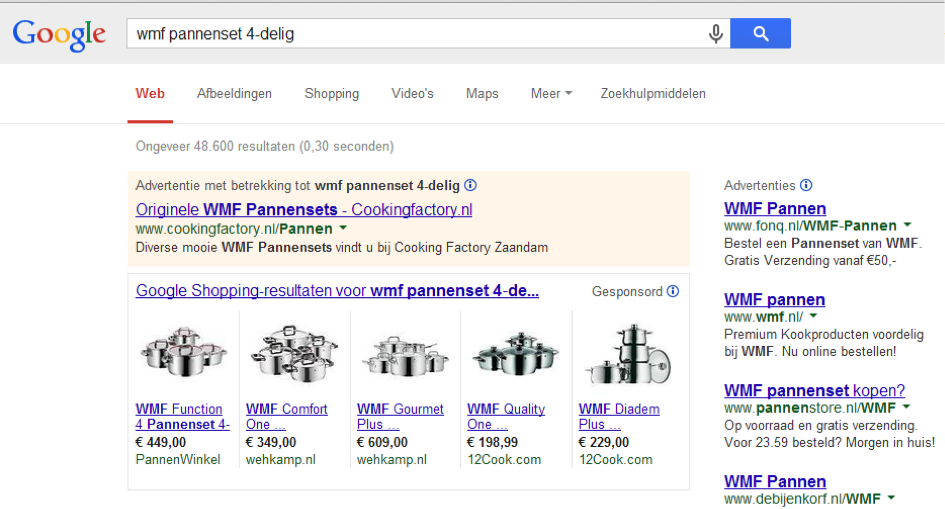Click the microphone voice search icon
The image size is (945, 509).
coord(715,34)
